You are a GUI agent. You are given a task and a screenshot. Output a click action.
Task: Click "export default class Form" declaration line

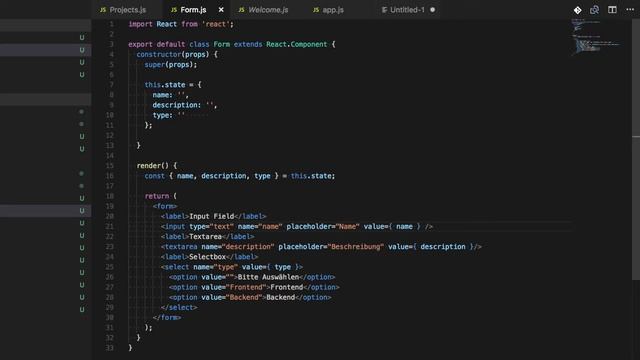click(x=231, y=44)
